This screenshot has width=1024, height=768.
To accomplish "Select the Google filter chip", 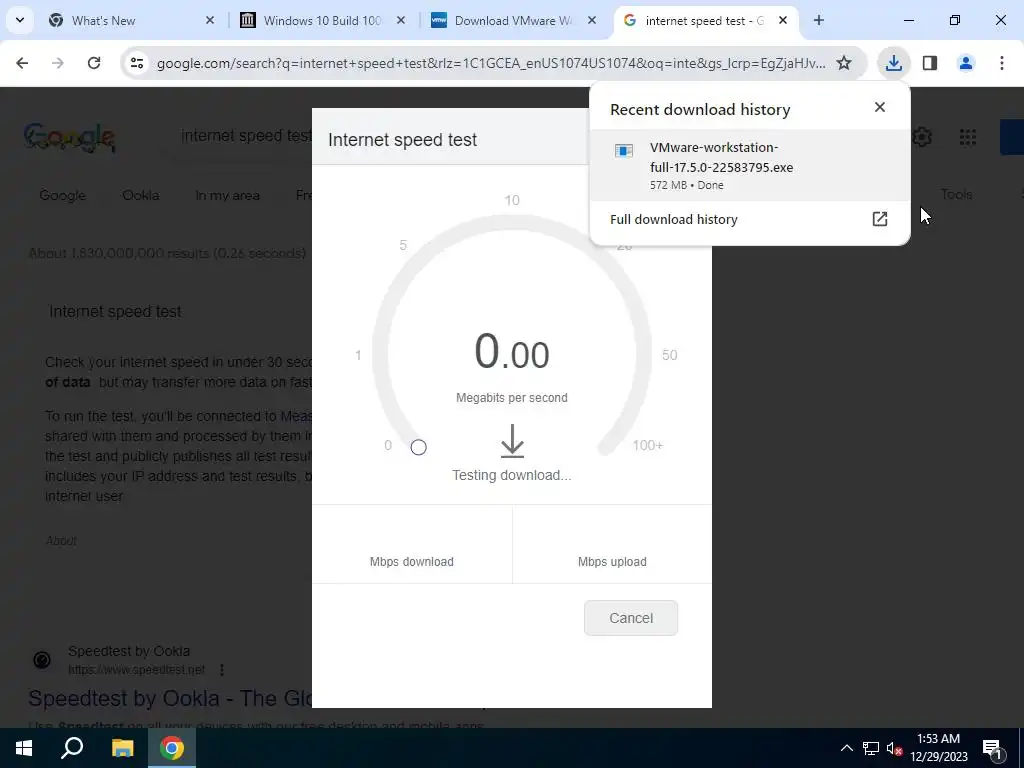I will [x=62, y=195].
